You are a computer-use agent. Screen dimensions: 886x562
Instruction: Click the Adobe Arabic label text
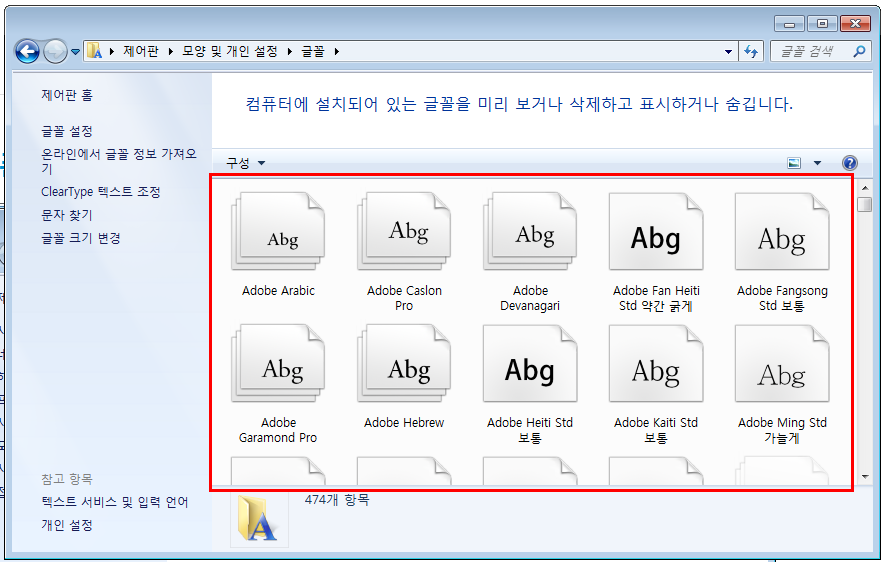click(278, 291)
